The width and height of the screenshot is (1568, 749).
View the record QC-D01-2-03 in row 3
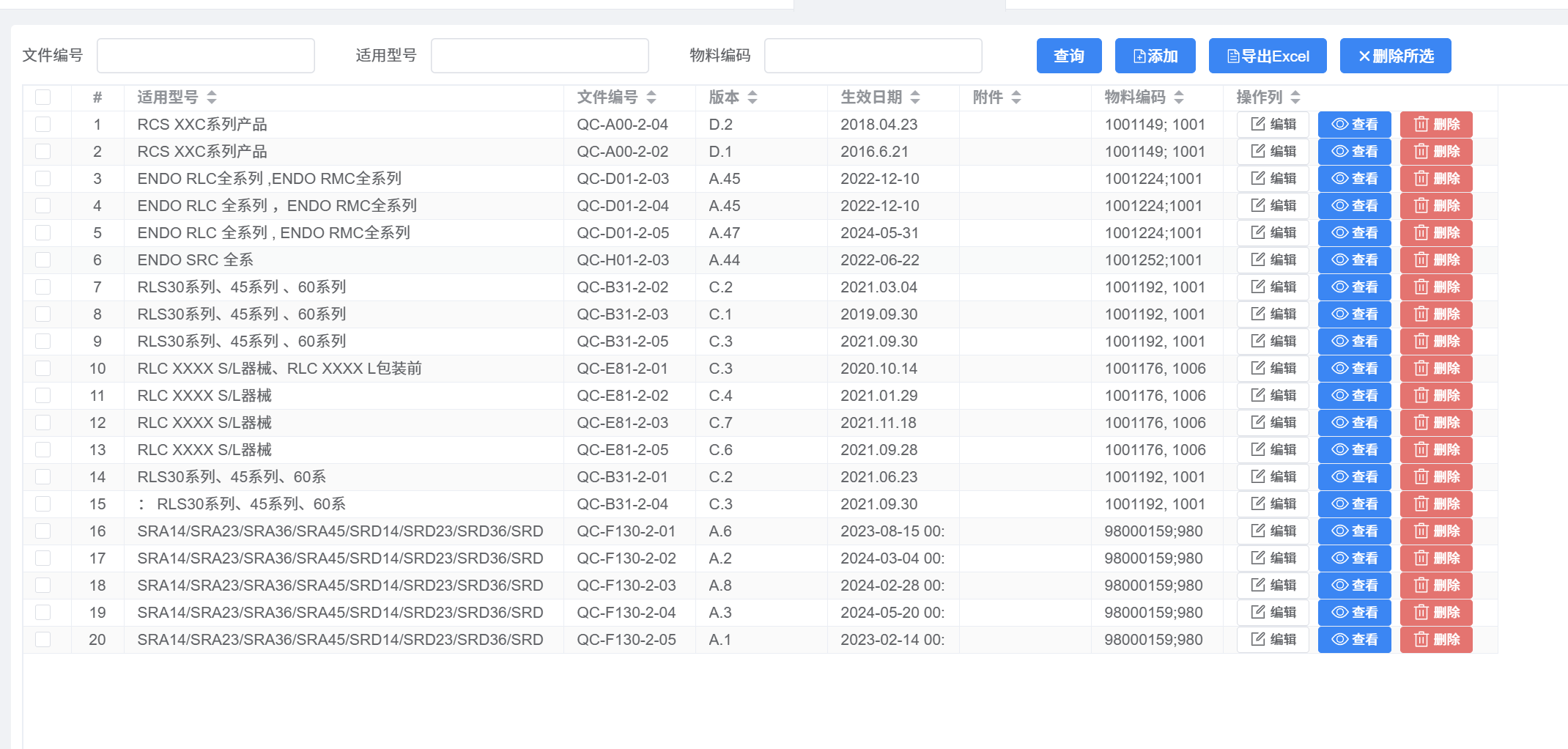(1354, 179)
